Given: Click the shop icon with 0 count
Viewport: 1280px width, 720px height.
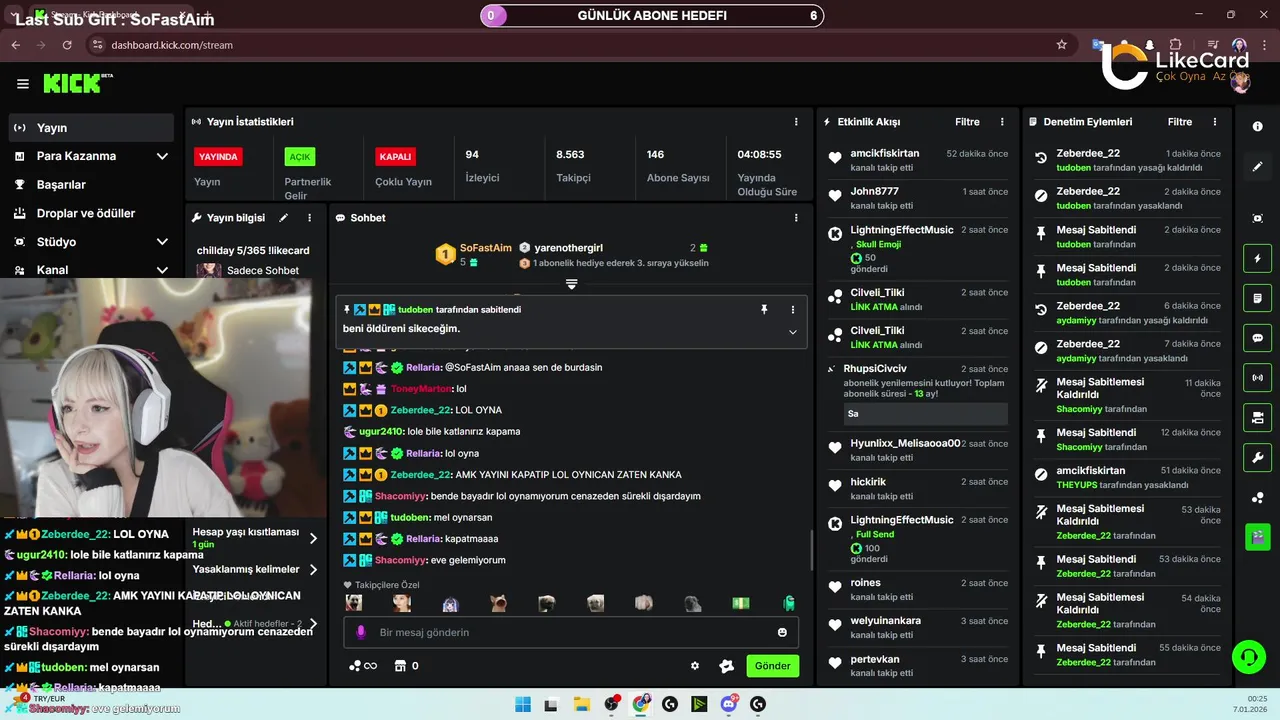Looking at the screenshot, I should click(x=406, y=666).
